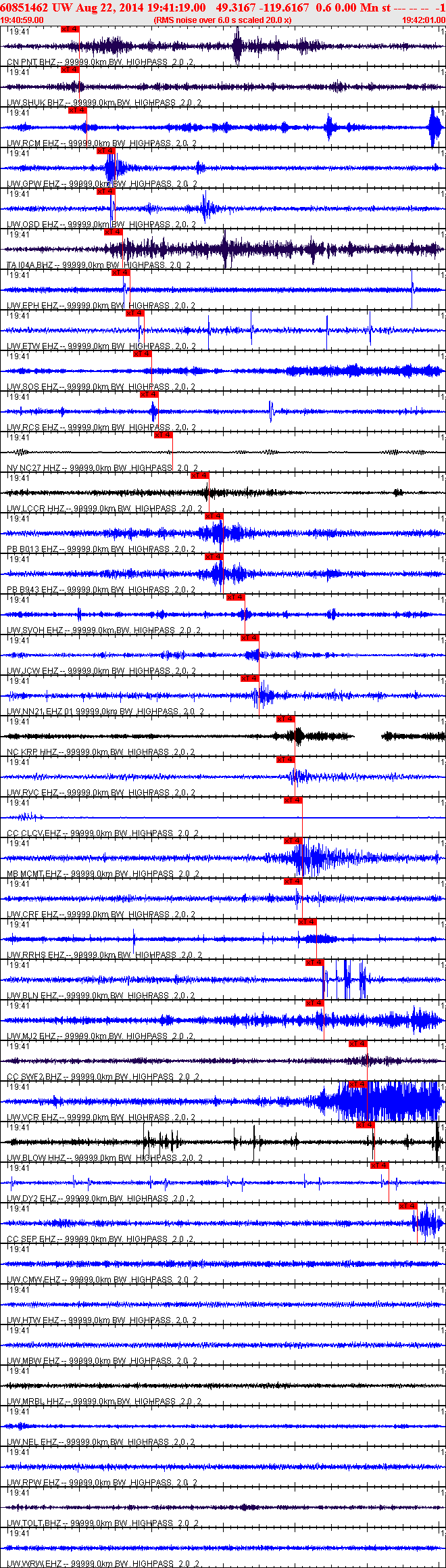The height and width of the screenshot is (1568, 446).
Task: Click the 'UW ETW EHZ' trace label
Action: [x=32, y=346]
